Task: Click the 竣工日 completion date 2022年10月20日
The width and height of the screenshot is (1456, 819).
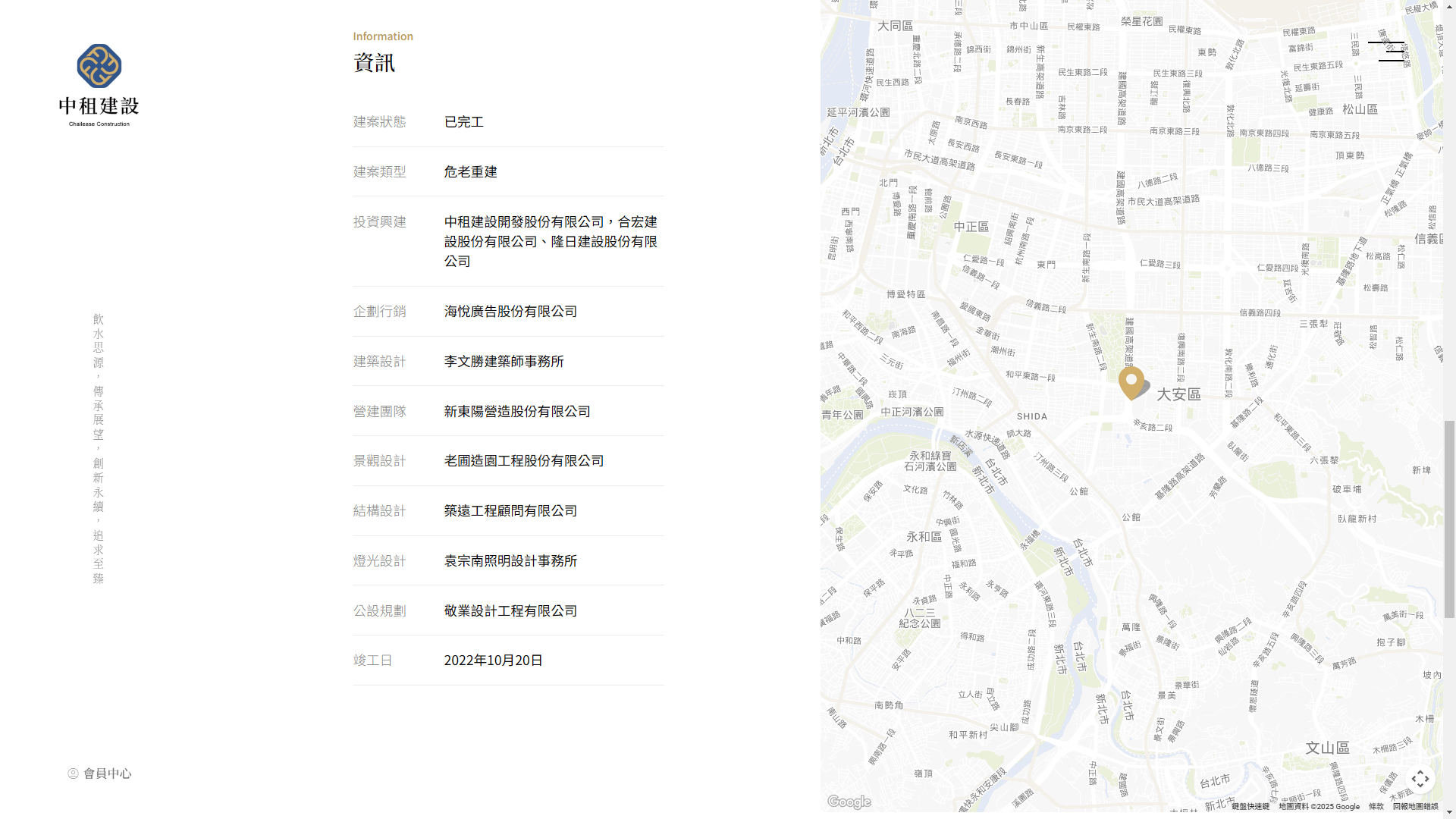Action: (493, 660)
